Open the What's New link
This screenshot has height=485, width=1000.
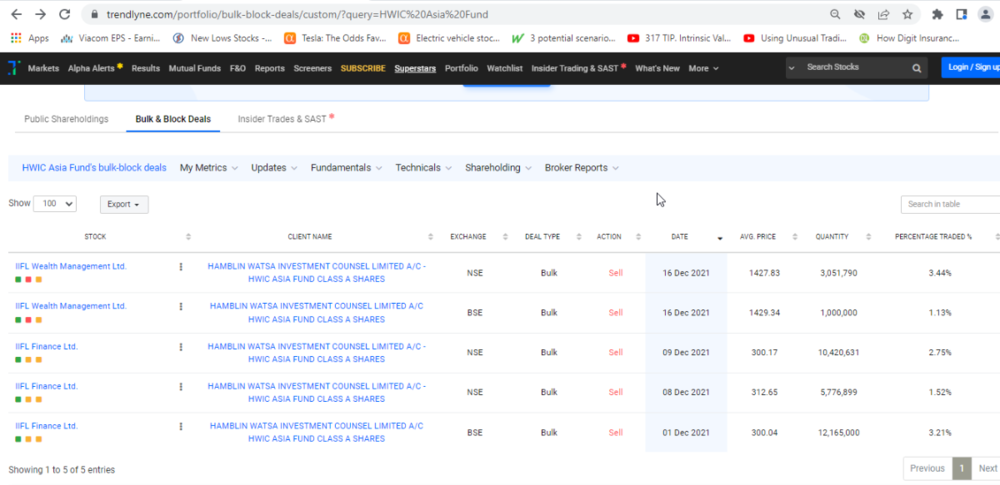point(658,68)
